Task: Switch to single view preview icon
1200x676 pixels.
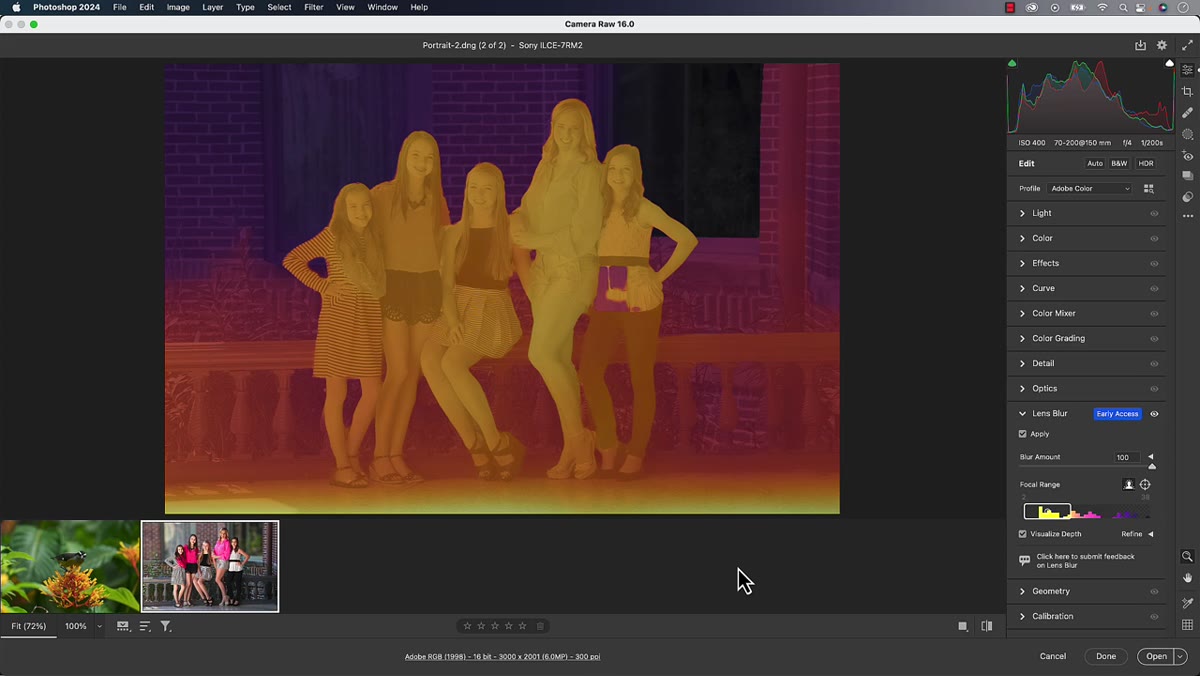Action: coord(963,626)
